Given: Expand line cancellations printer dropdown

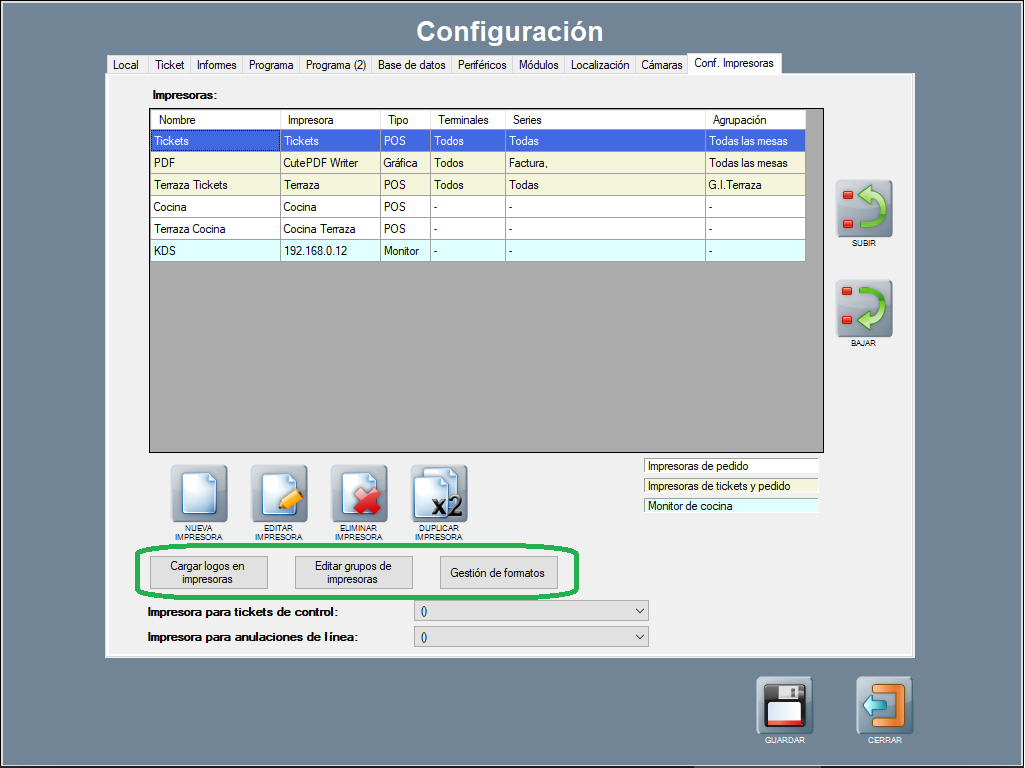Looking at the screenshot, I should coord(531,637).
